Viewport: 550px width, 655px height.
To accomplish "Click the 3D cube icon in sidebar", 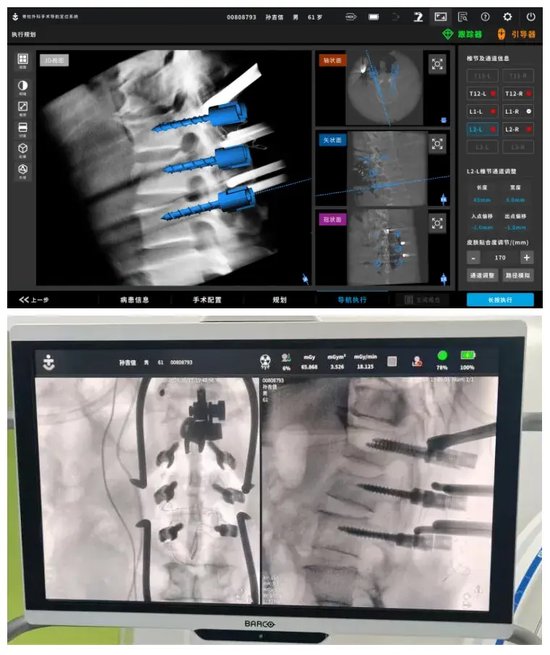I will (23, 148).
